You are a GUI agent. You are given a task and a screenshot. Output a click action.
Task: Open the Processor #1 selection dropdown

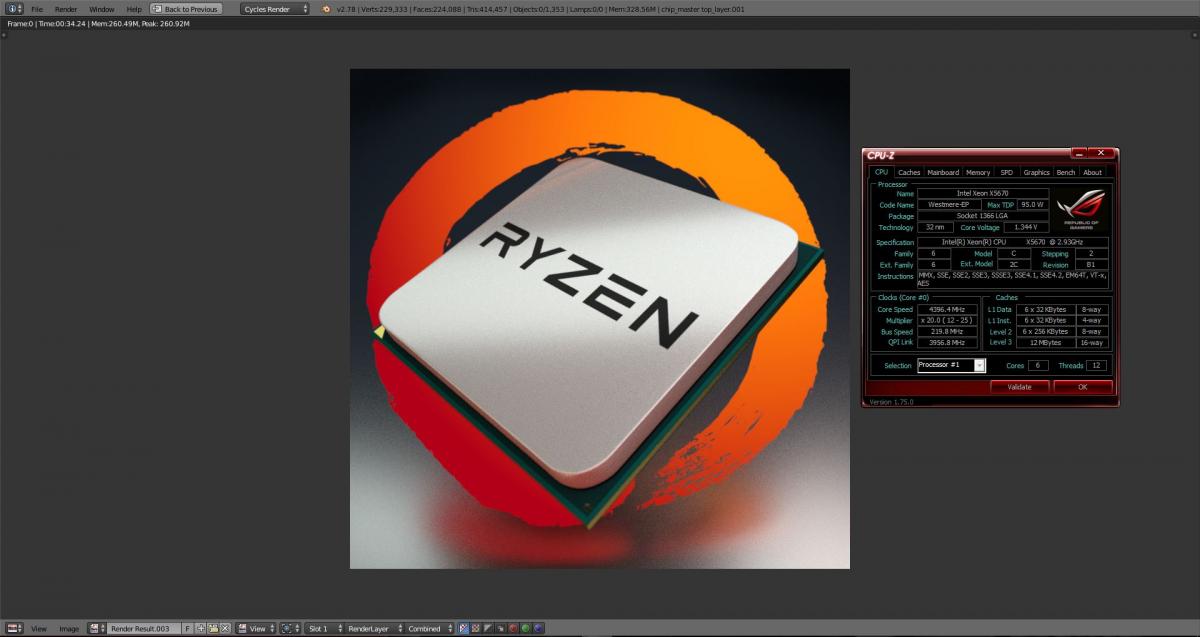point(951,365)
